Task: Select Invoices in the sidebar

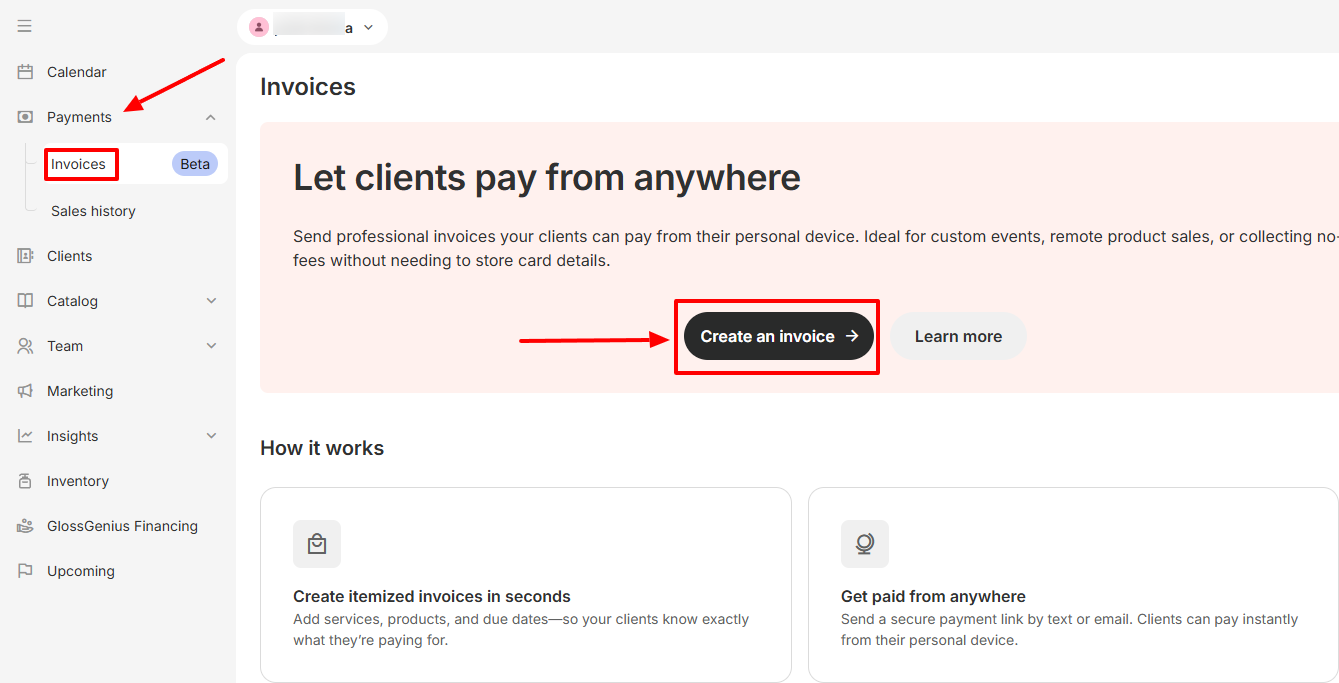Action: click(x=79, y=164)
